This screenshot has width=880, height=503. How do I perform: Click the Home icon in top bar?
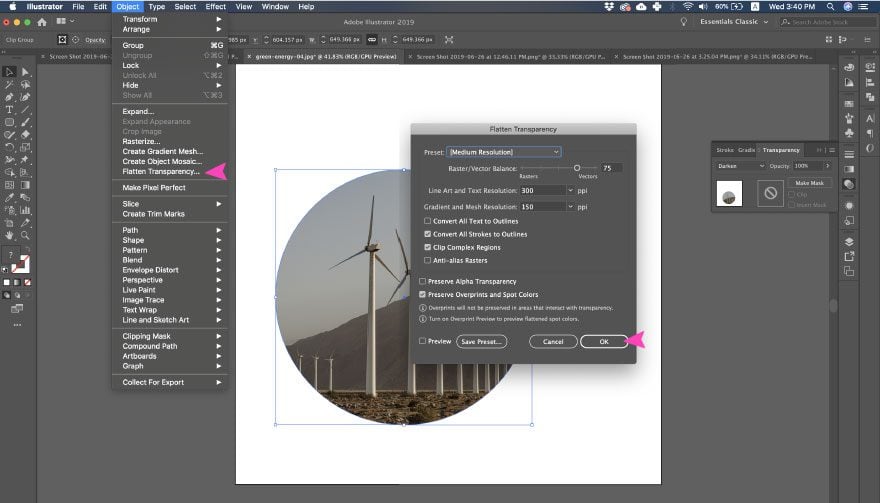pos(42,22)
